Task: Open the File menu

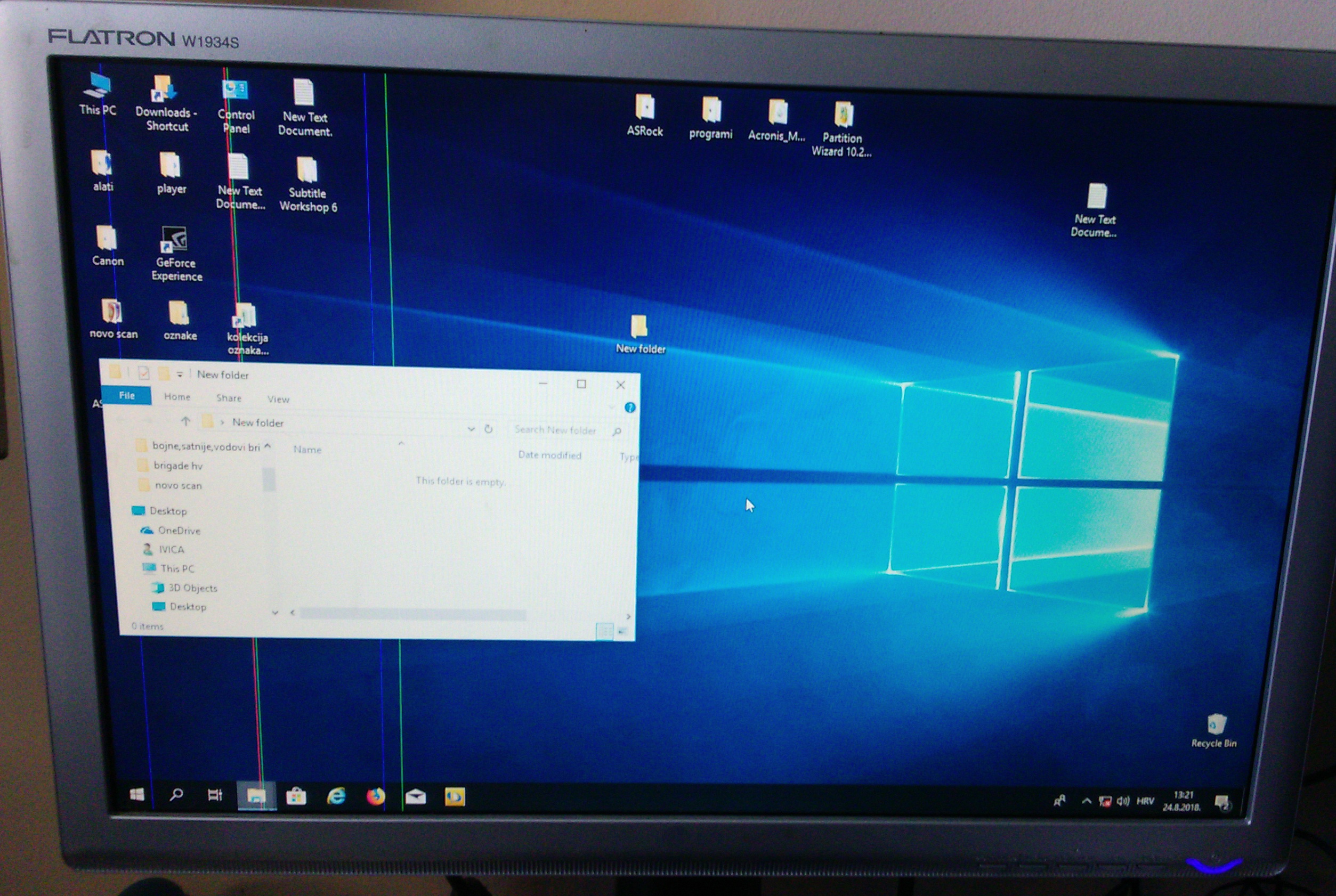Action: 127,395
